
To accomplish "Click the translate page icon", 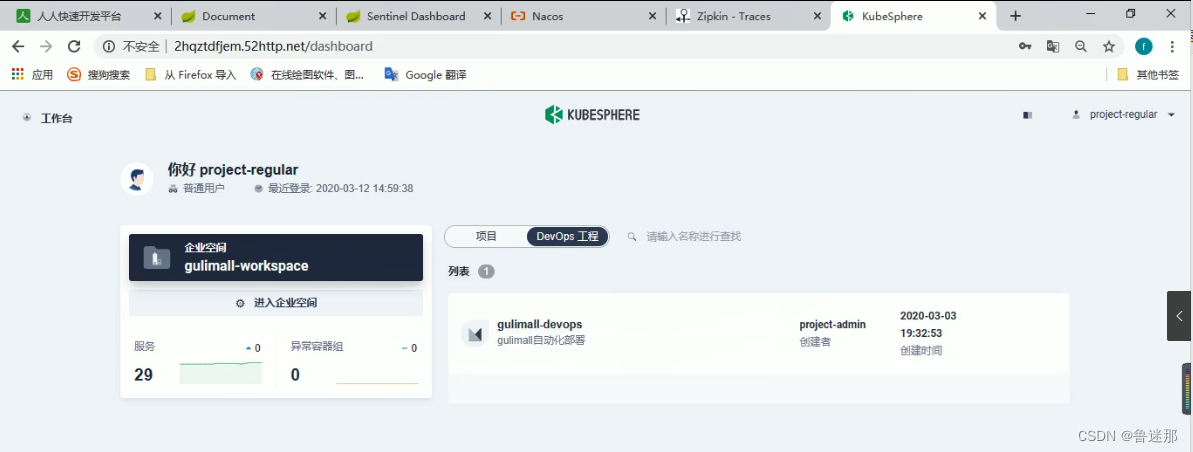I will [x=1053, y=46].
